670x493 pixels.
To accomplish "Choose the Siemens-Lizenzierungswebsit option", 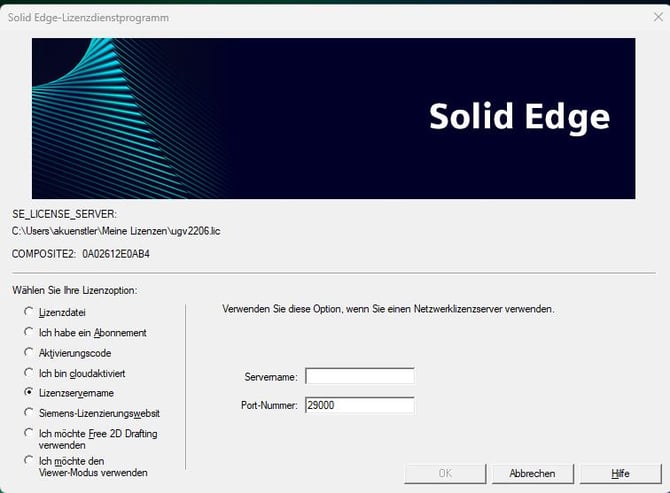I will [29, 413].
